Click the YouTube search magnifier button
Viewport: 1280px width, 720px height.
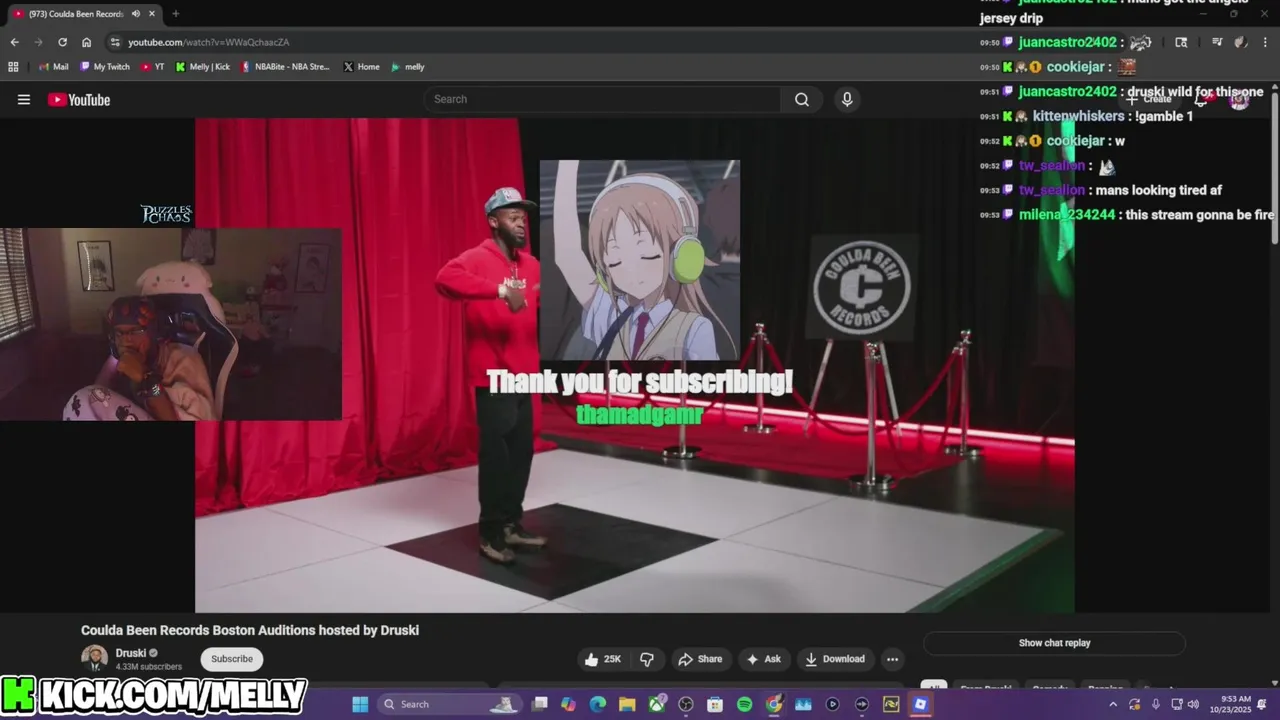click(802, 99)
